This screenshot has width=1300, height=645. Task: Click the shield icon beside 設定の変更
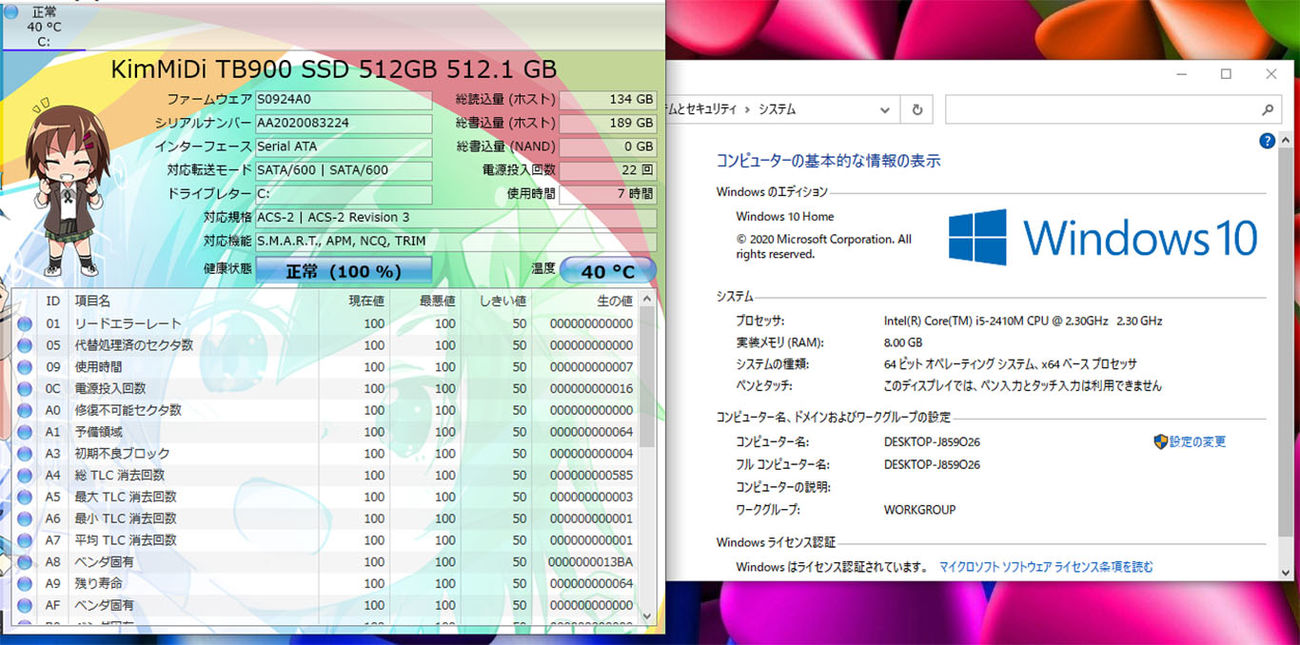point(1161,441)
